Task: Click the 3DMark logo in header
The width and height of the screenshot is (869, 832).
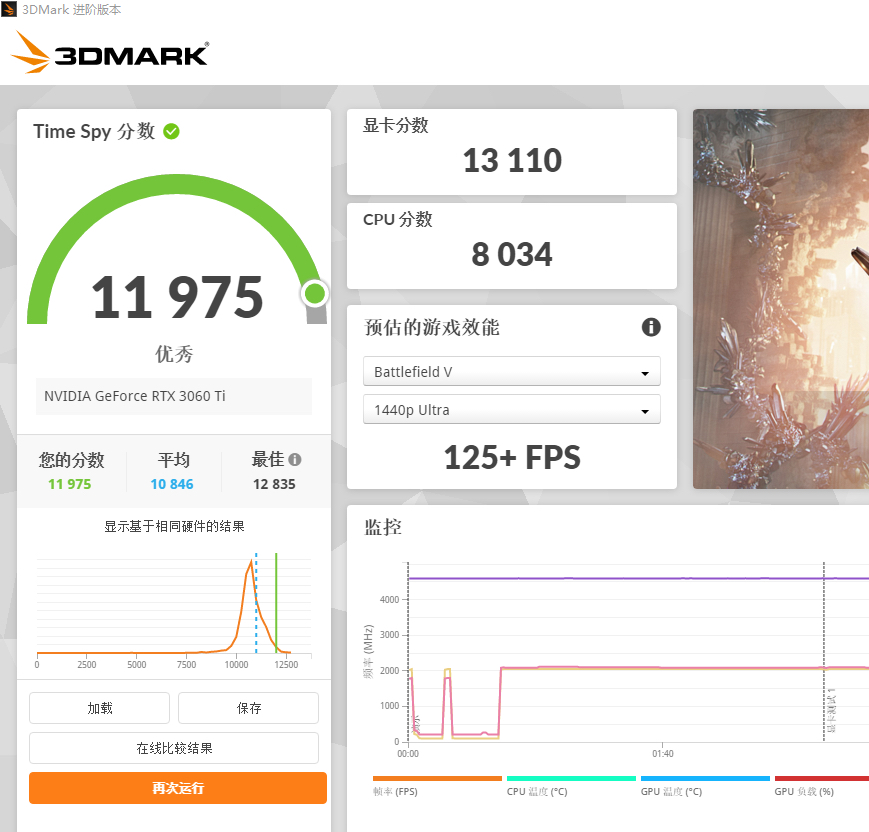Action: (x=110, y=52)
